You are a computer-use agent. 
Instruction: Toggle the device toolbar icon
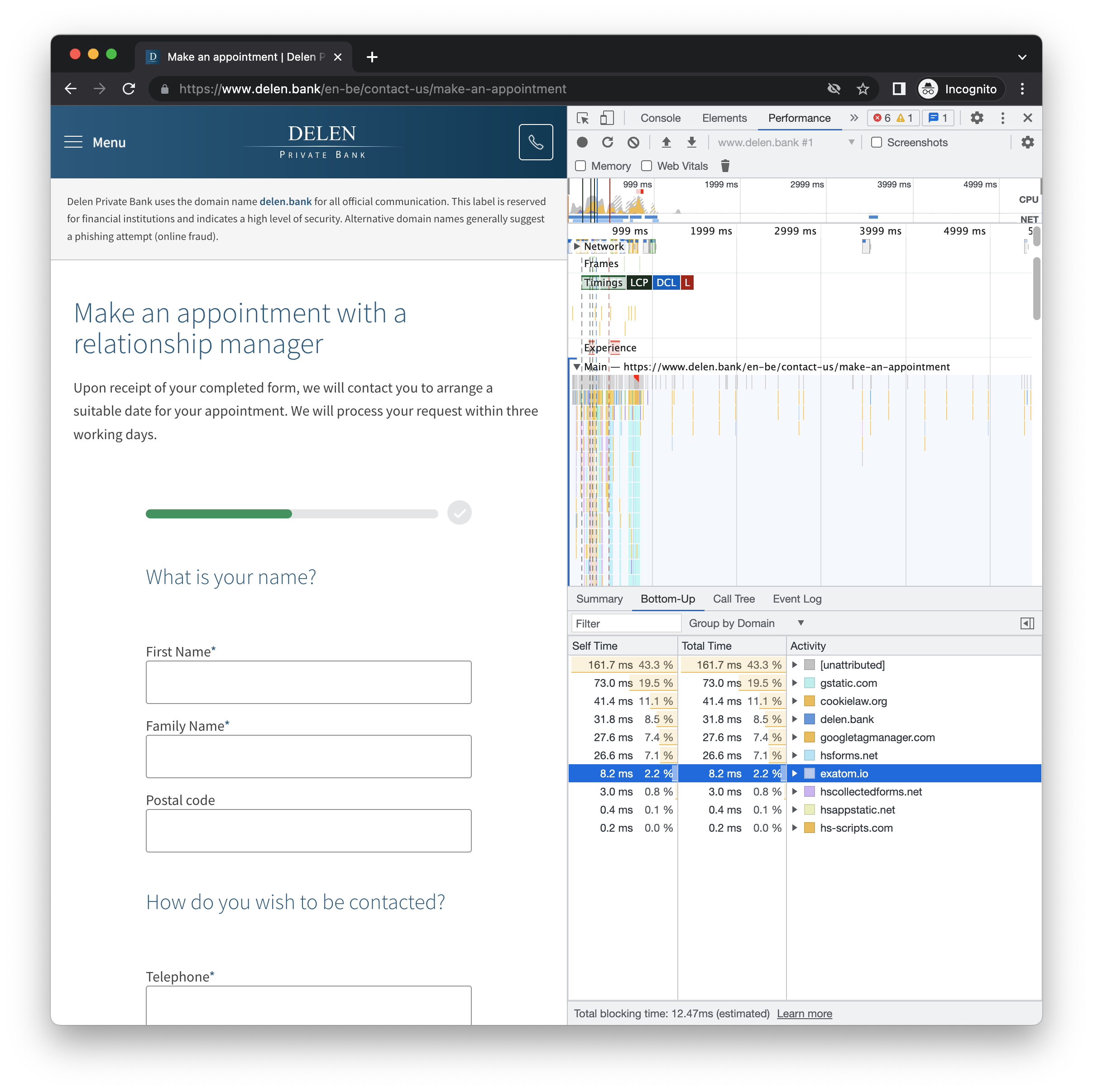click(607, 118)
